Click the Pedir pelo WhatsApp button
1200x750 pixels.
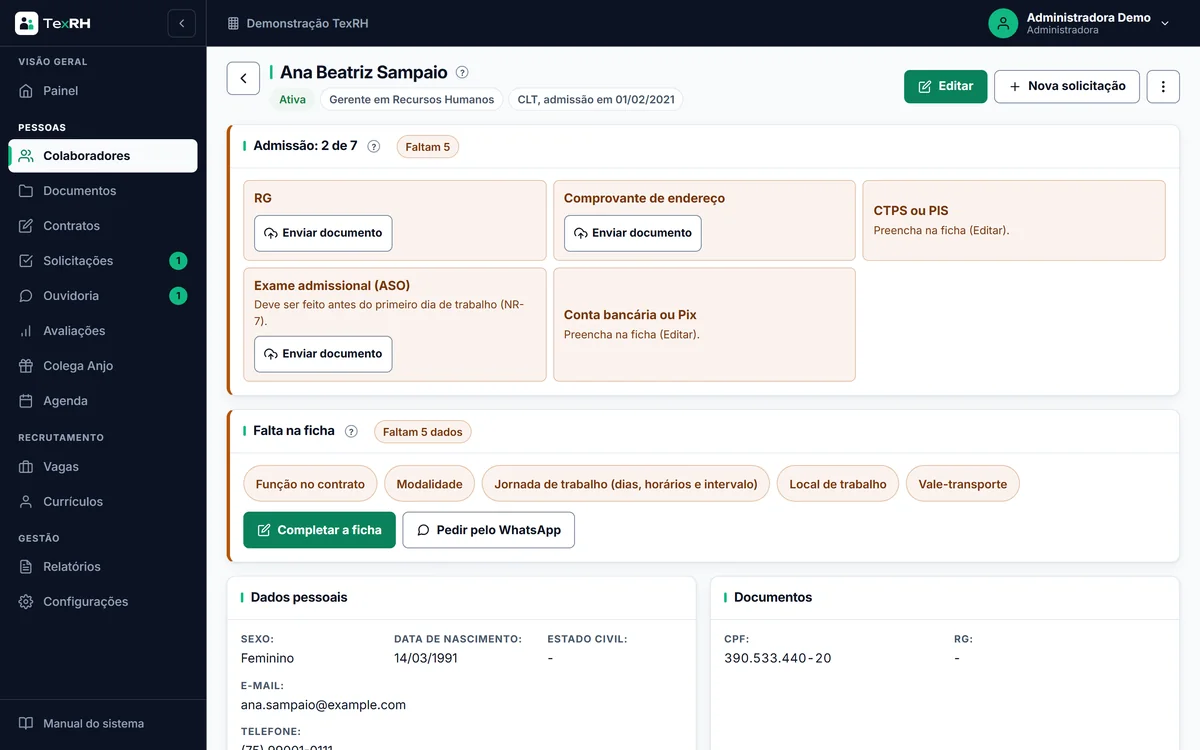(489, 530)
